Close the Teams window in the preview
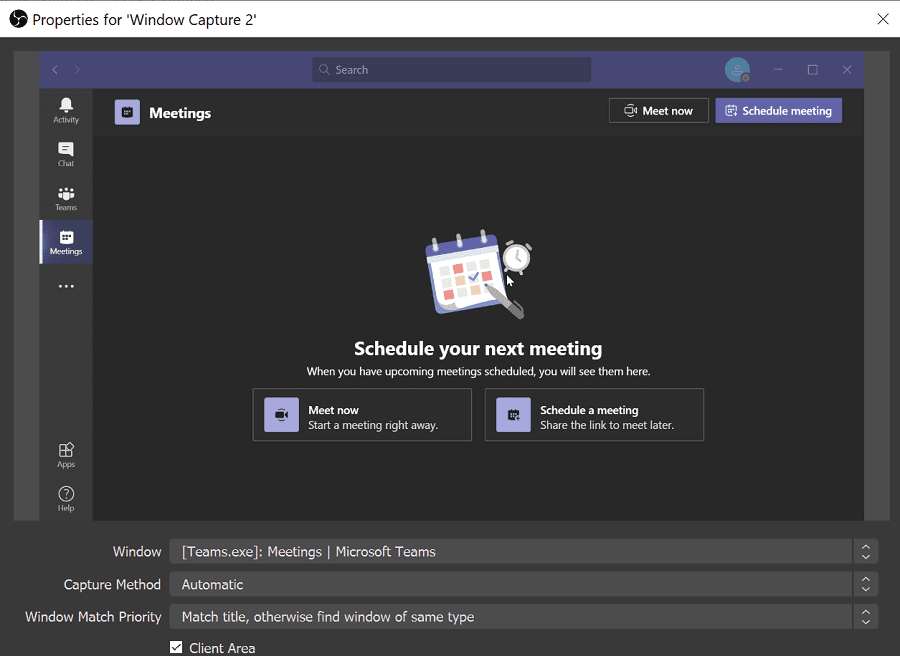The height and width of the screenshot is (656, 900). coord(847,69)
